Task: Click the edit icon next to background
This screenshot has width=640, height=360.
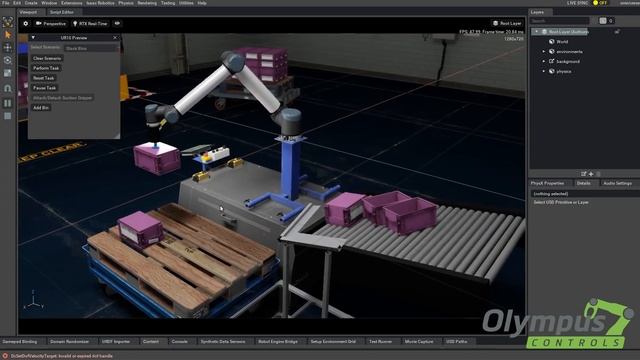Action: click(x=551, y=62)
